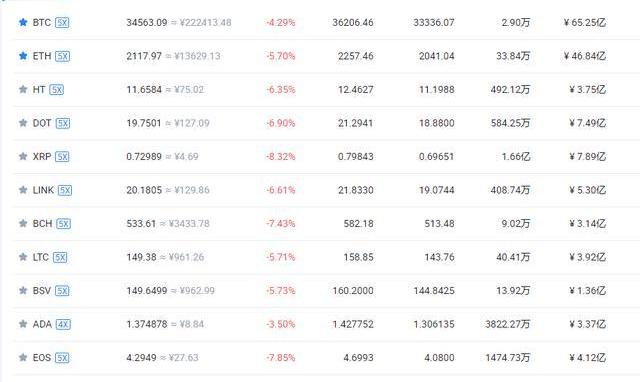The image size is (640, 382).
Task: Add ADA to favorites star
Action: 23,324
